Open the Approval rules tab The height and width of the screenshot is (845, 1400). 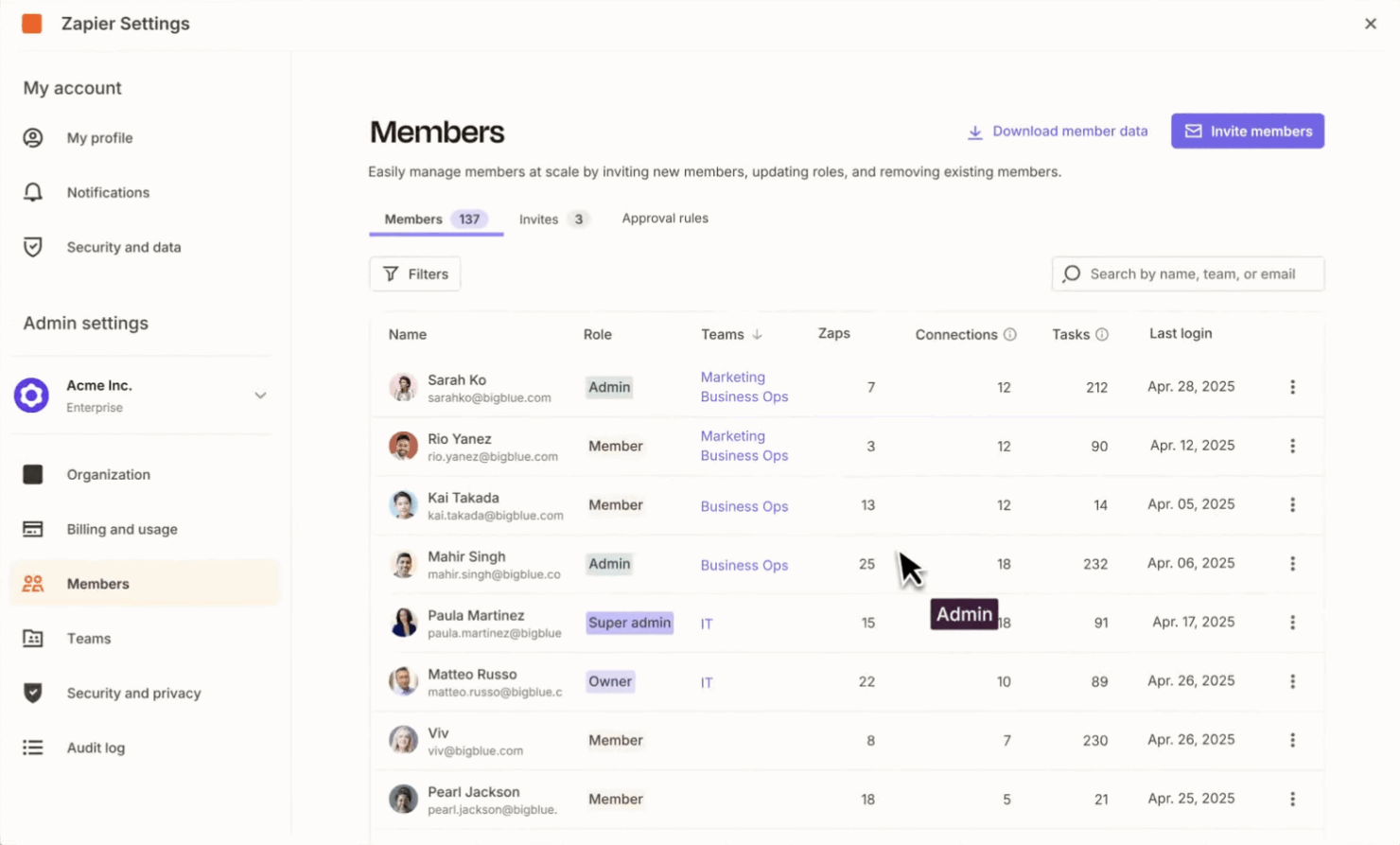[x=664, y=218]
